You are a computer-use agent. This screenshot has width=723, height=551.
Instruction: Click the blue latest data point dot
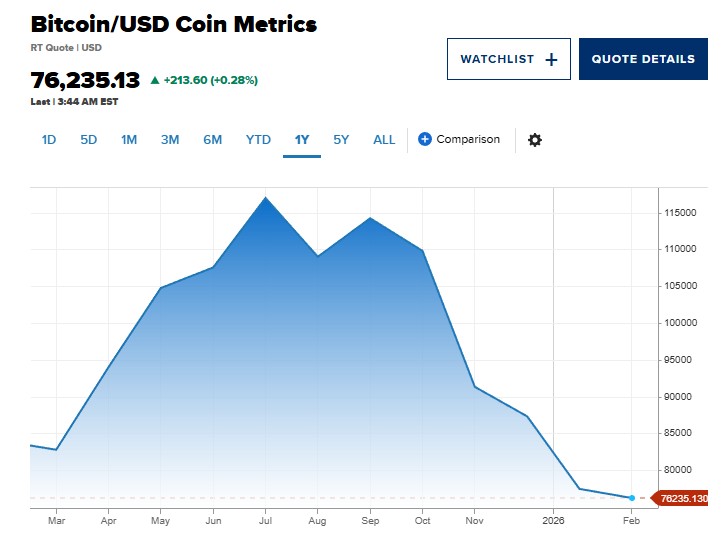tap(632, 498)
